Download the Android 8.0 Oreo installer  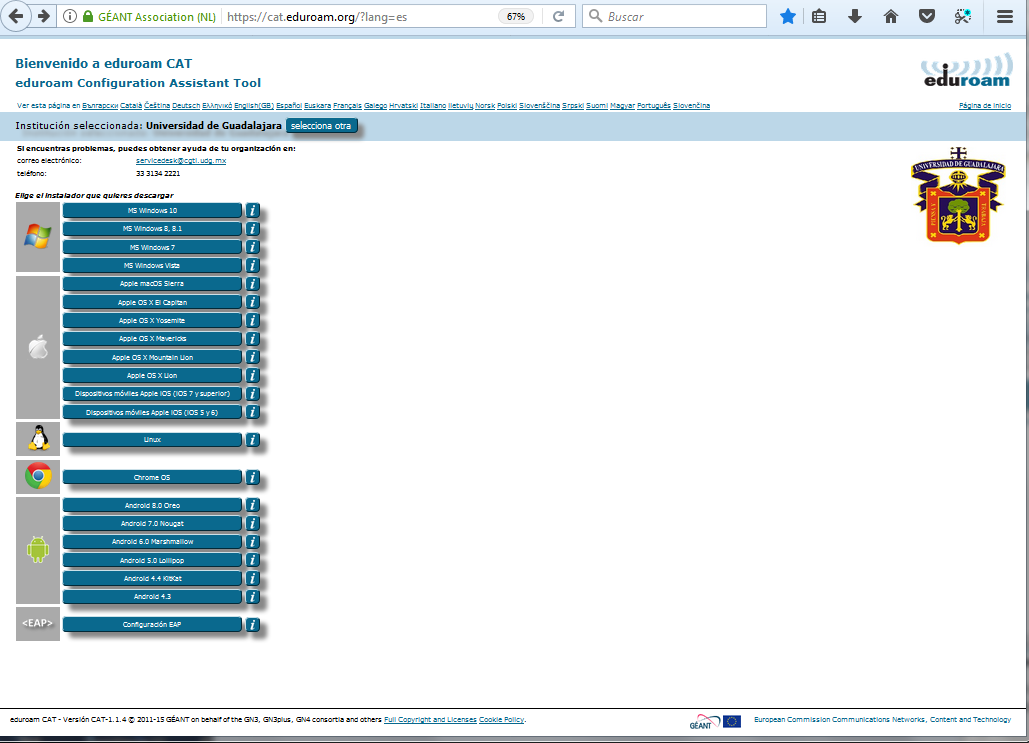[152, 505]
